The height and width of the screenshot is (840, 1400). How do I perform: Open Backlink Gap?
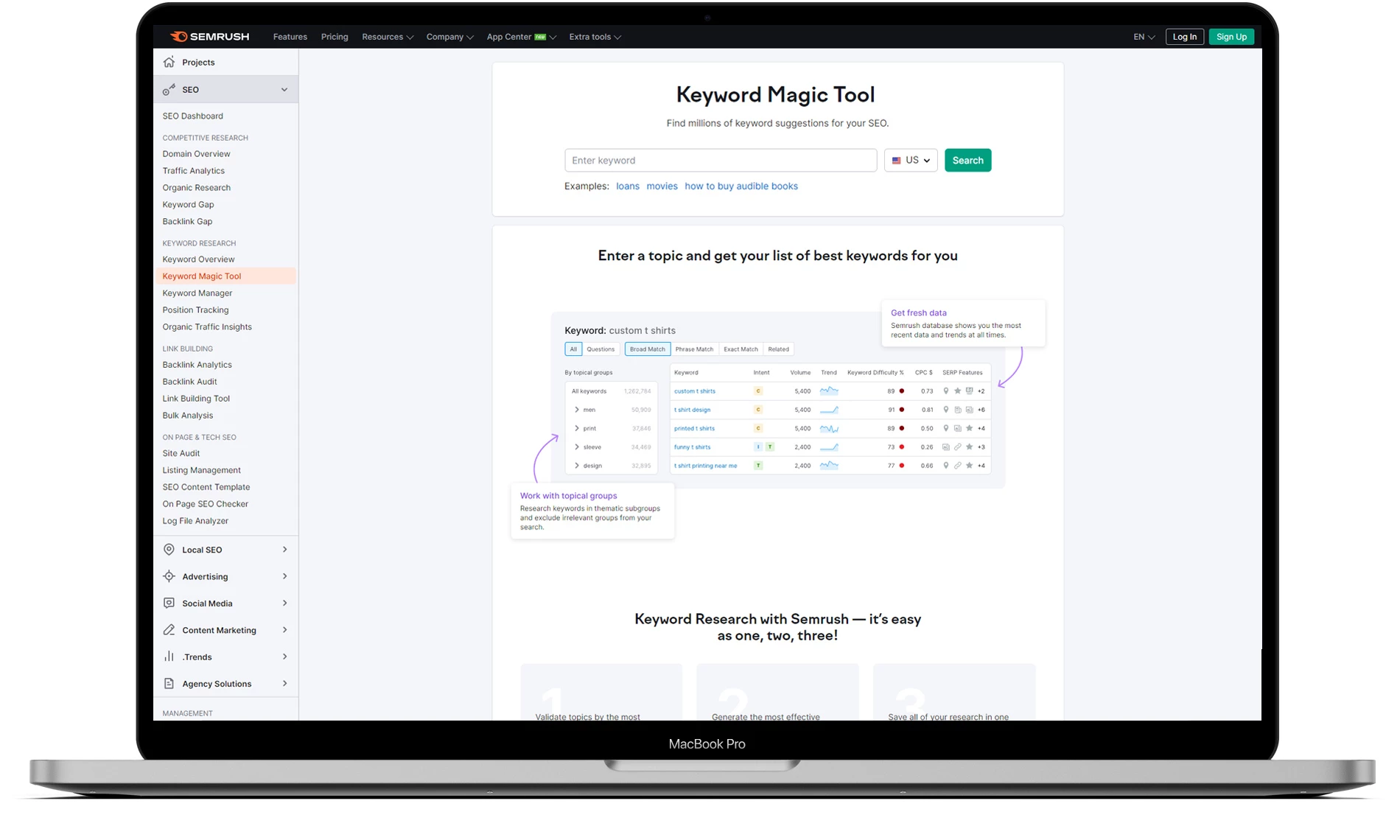[x=188, y=222]
